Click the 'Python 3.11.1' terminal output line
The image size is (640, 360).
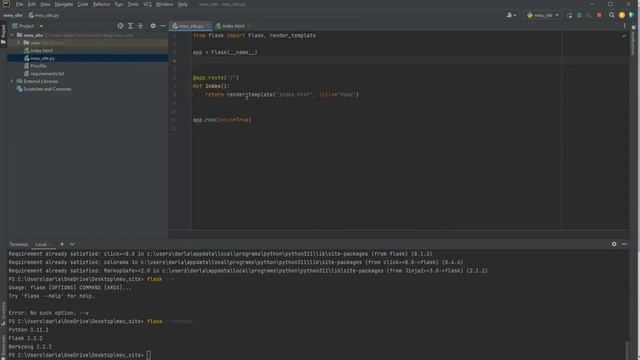point(29,330)
